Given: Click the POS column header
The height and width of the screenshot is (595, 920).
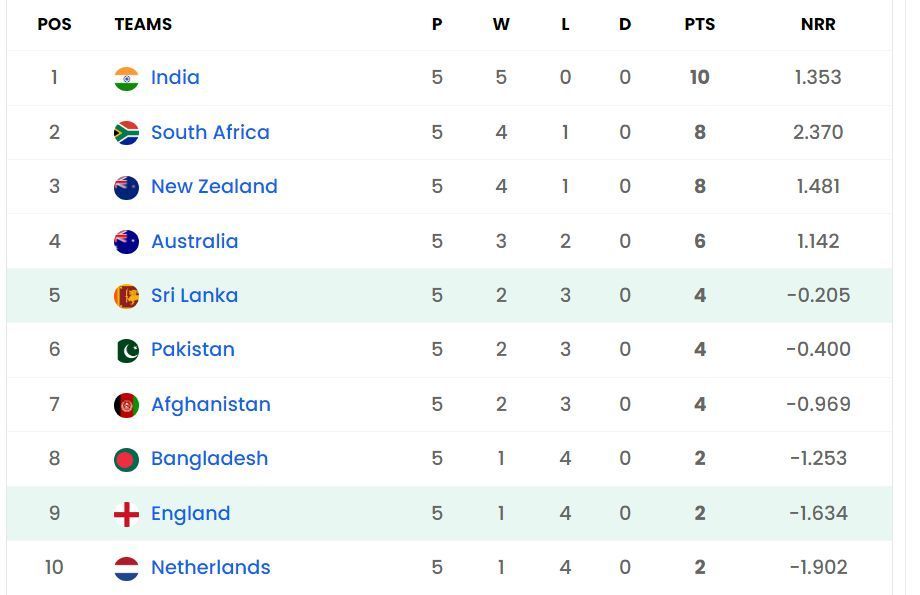Looking at the screenshot, I should point(54,24).
